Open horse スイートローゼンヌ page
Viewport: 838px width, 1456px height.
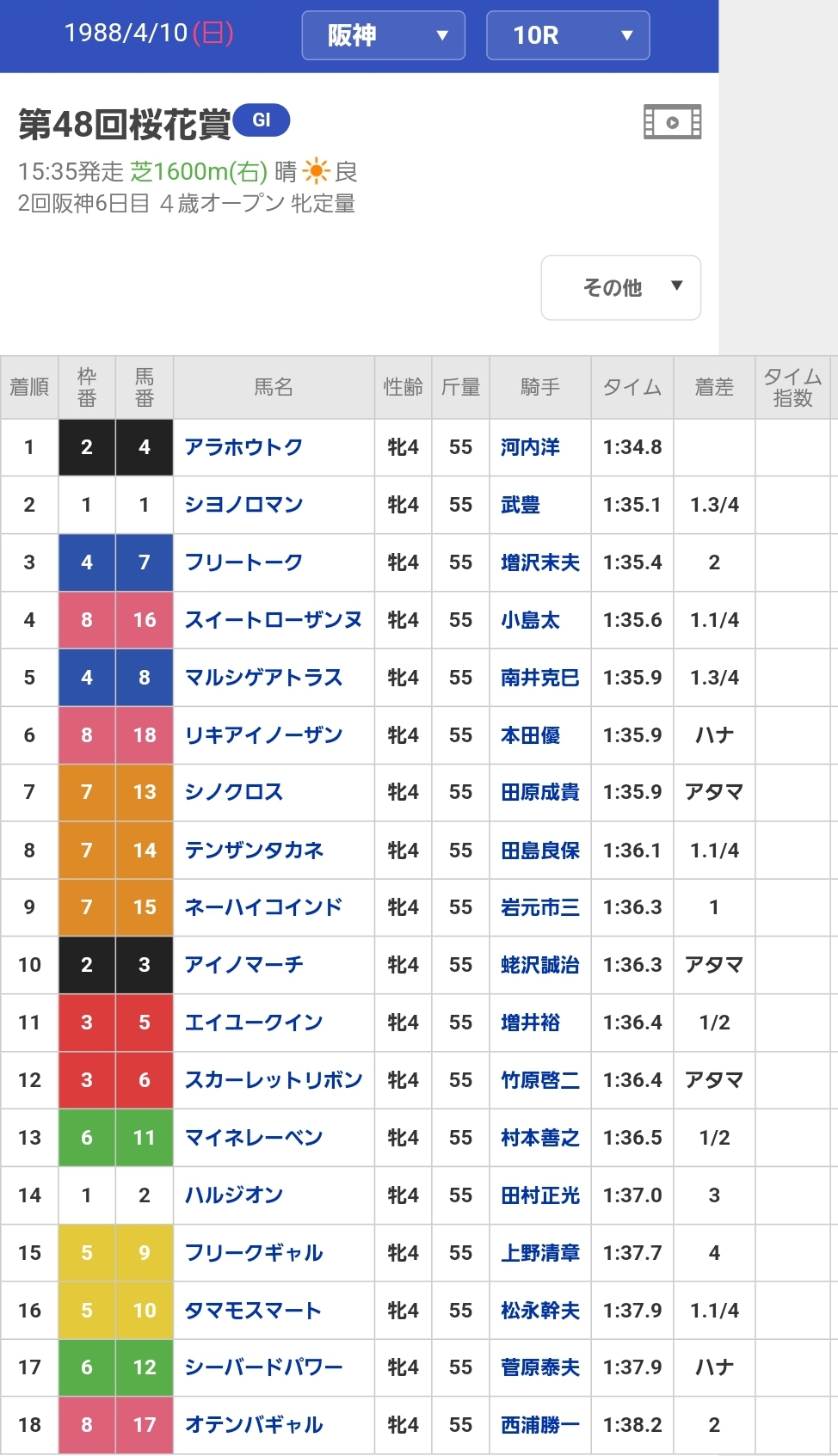[x=273, y=620]
